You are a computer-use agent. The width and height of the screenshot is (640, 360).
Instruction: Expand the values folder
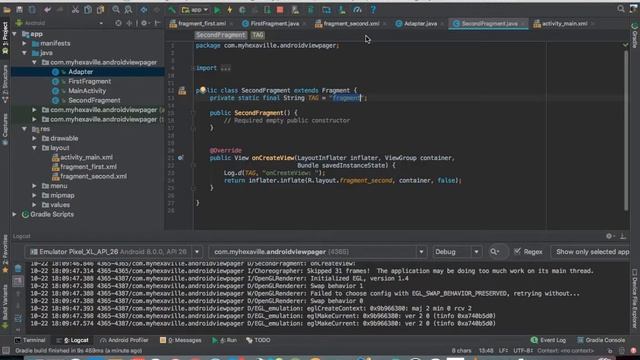pyautogui.click(x=34, y=205)
